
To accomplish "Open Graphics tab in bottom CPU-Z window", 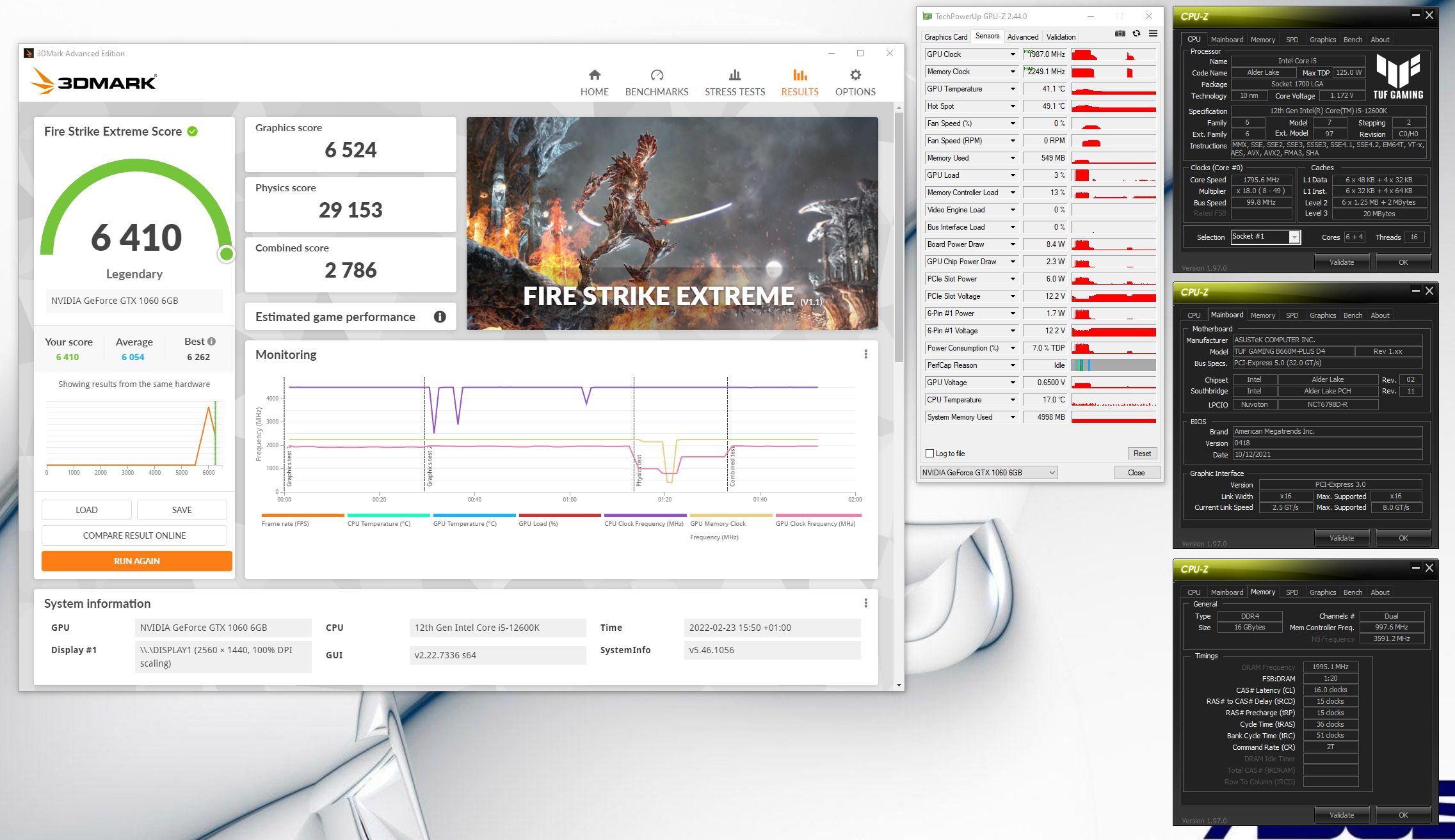I will click(x=1322, y=592).
